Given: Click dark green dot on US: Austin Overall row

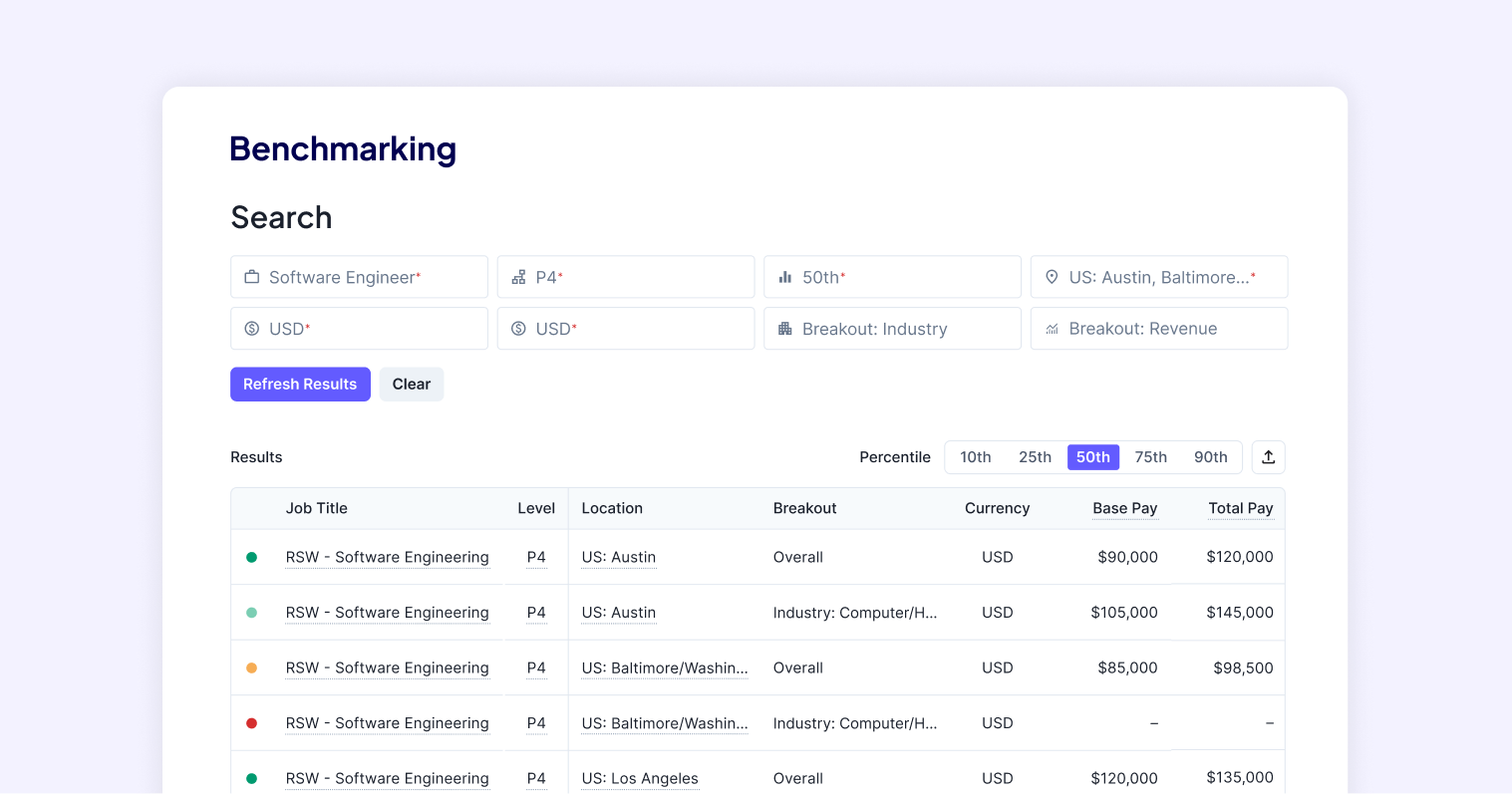Looking at the screenshot, I should pos(252,558).
